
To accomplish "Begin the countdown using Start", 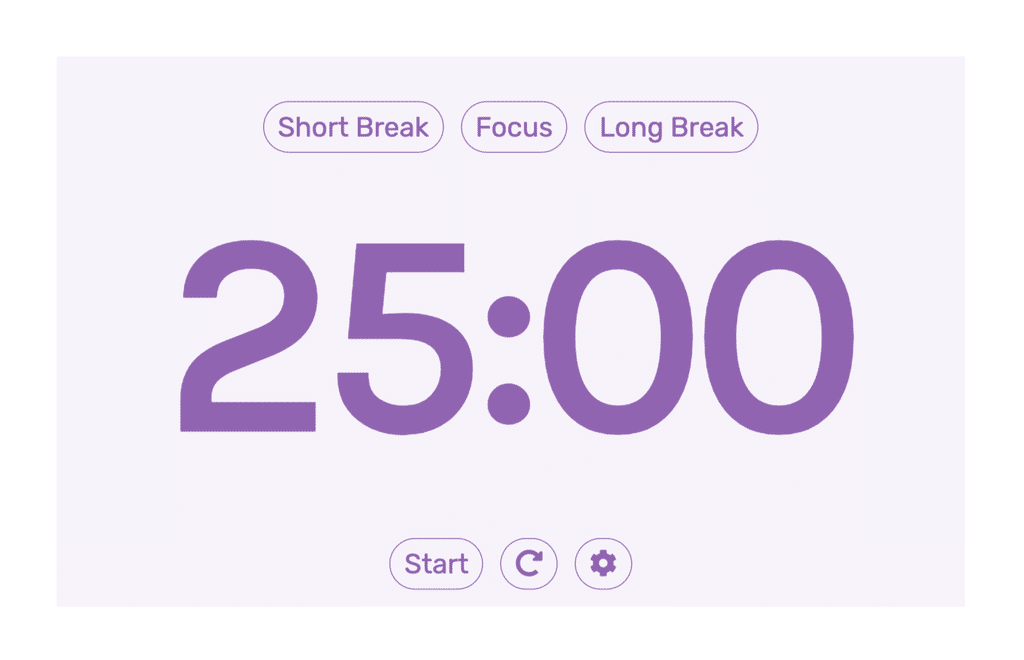I will (x=436, y=563).
